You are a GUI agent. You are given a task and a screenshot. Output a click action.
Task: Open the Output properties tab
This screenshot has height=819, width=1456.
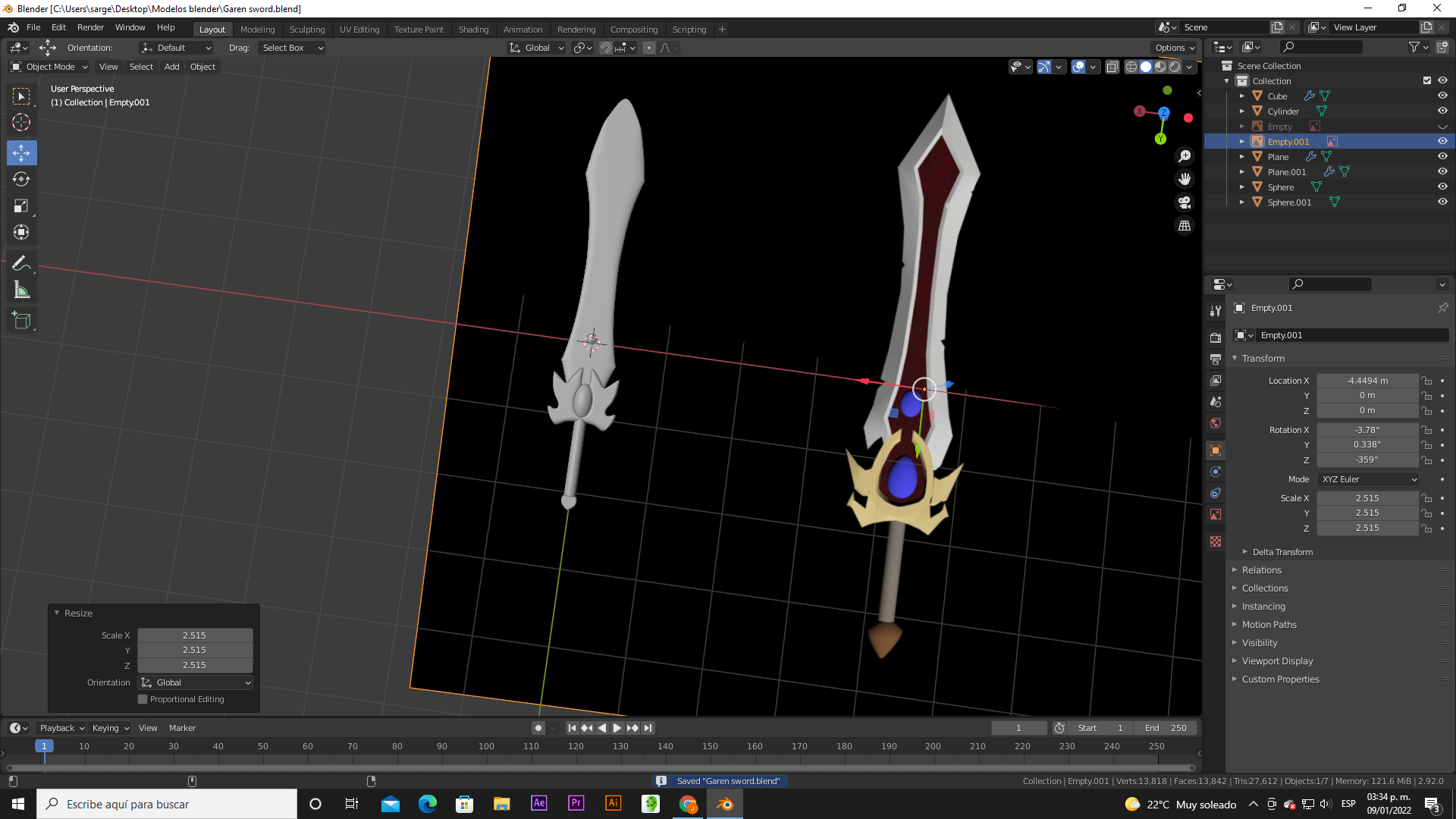pyautogui.click(x=1216, y=359)
